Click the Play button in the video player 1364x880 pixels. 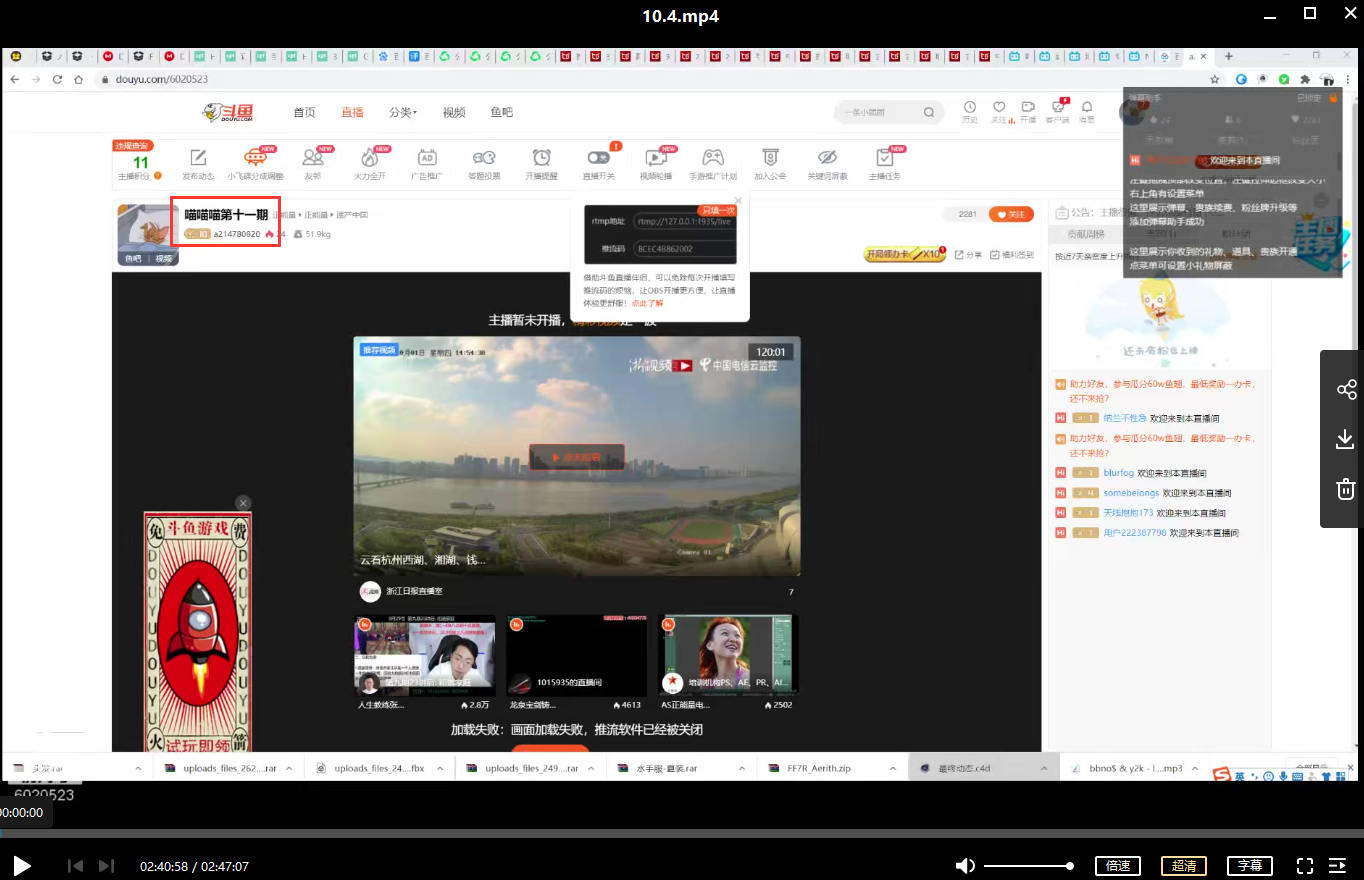(22, 866)
